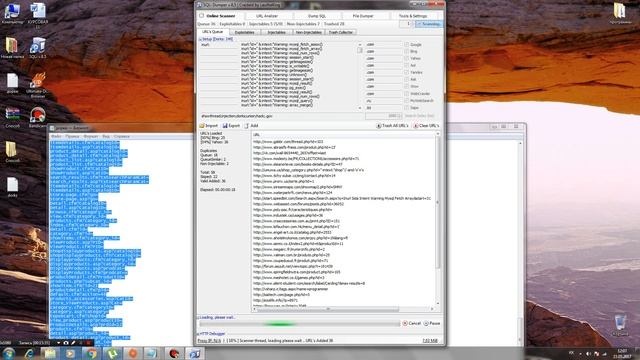
Task: Open the File Dumper tab
Action: (x=363, y=16)
